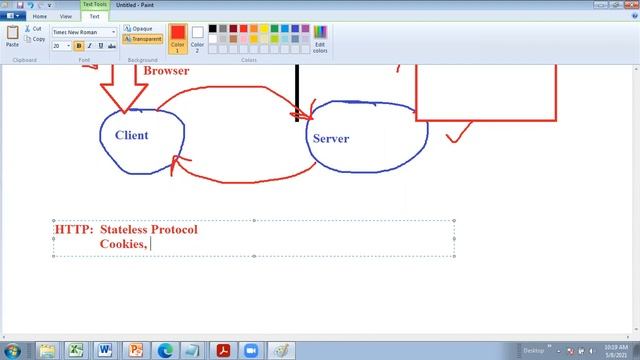The width and height of the screenshot is (640, 360).
Task: Click the taskbar clock showing date
Action: [616, 351]
